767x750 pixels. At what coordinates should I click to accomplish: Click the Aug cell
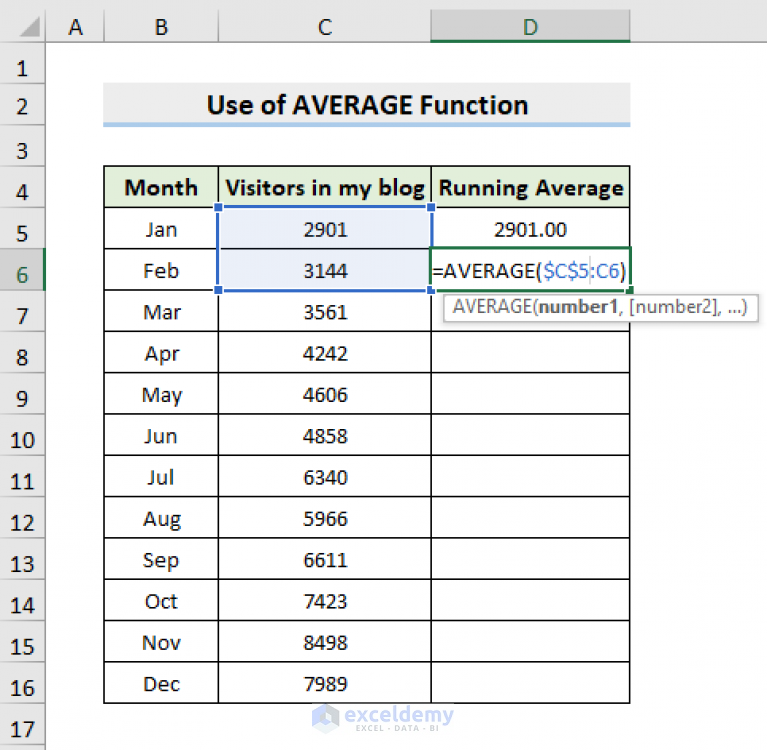pos(161,518)
